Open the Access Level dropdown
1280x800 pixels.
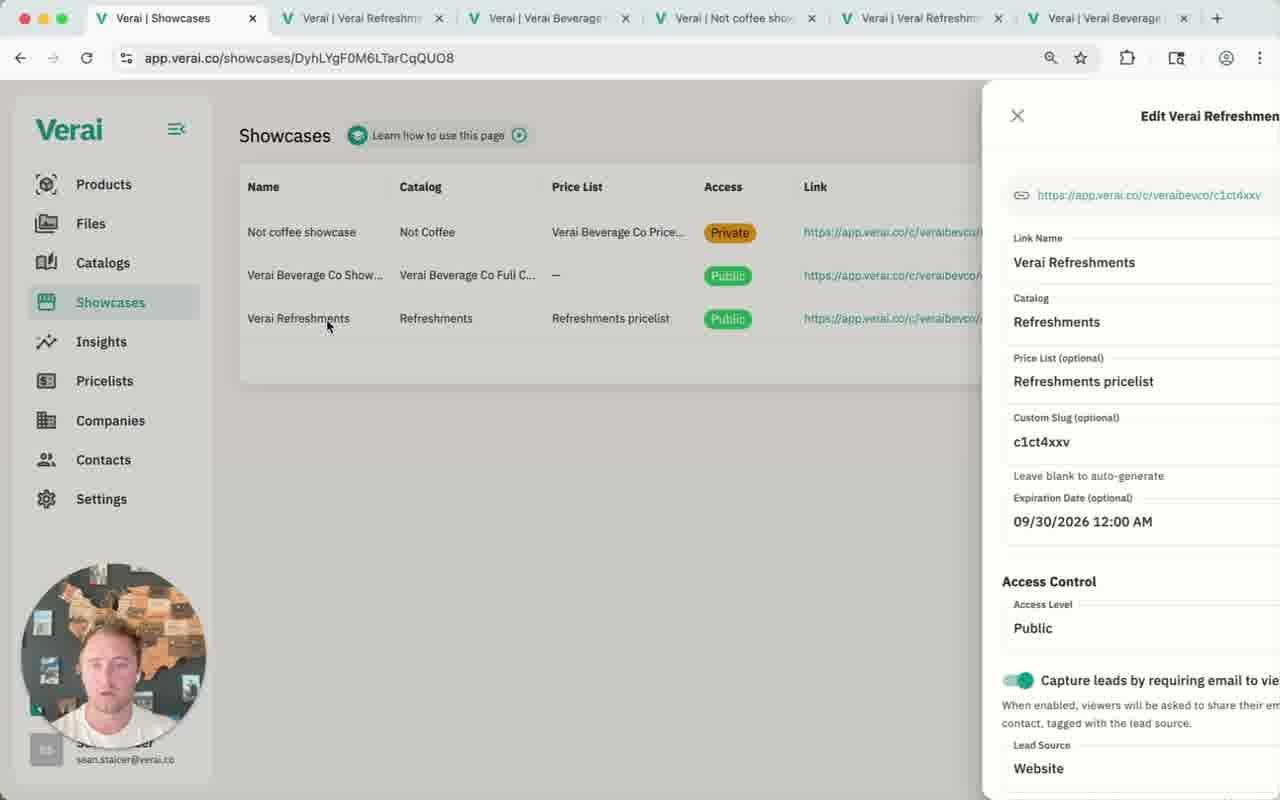click(1141, 628)
